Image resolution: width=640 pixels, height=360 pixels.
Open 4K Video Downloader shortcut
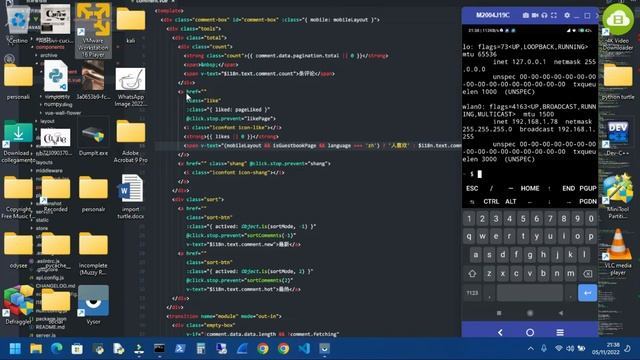[618, 27]
